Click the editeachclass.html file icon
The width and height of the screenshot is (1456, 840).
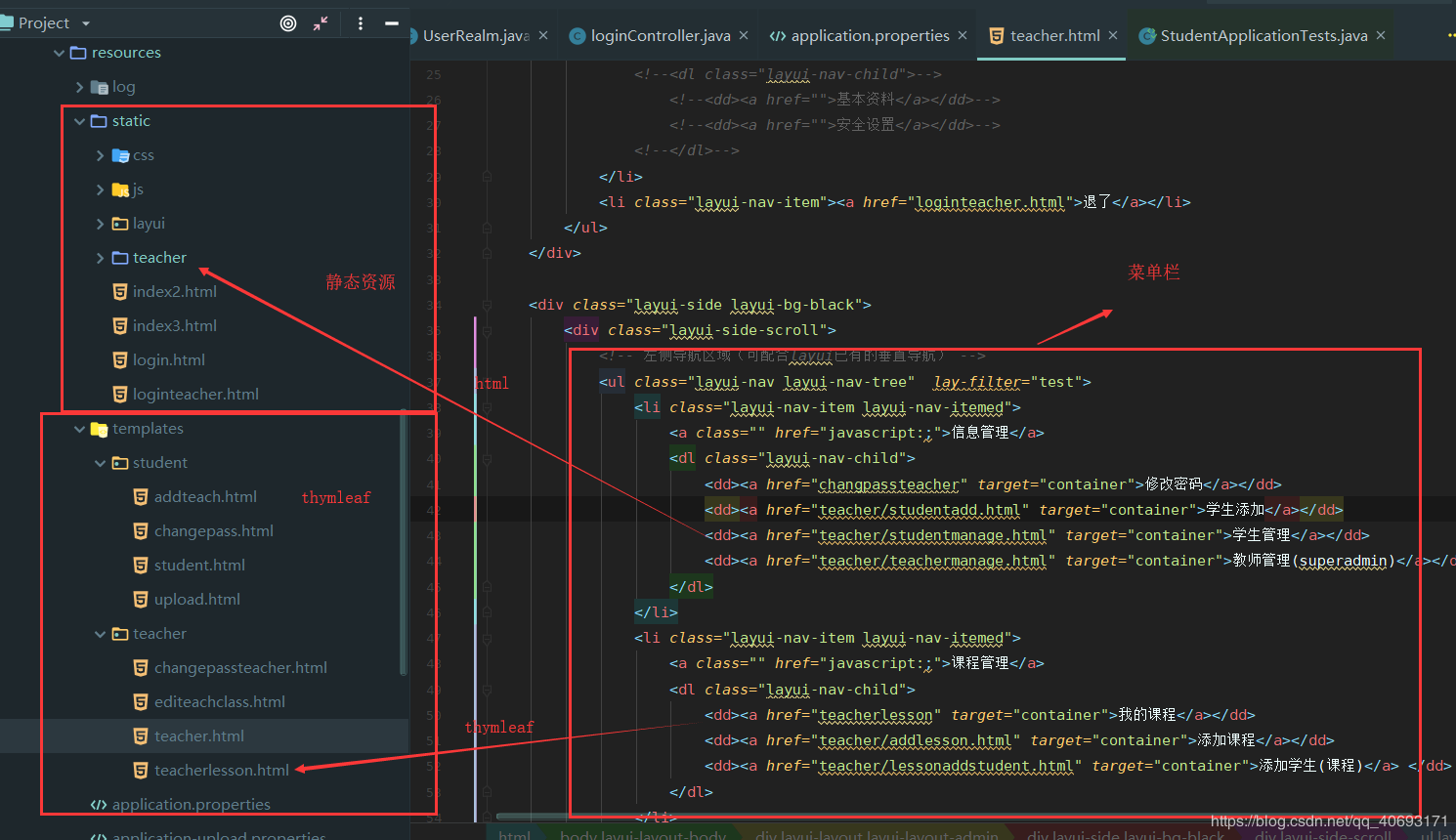[141, 702]
